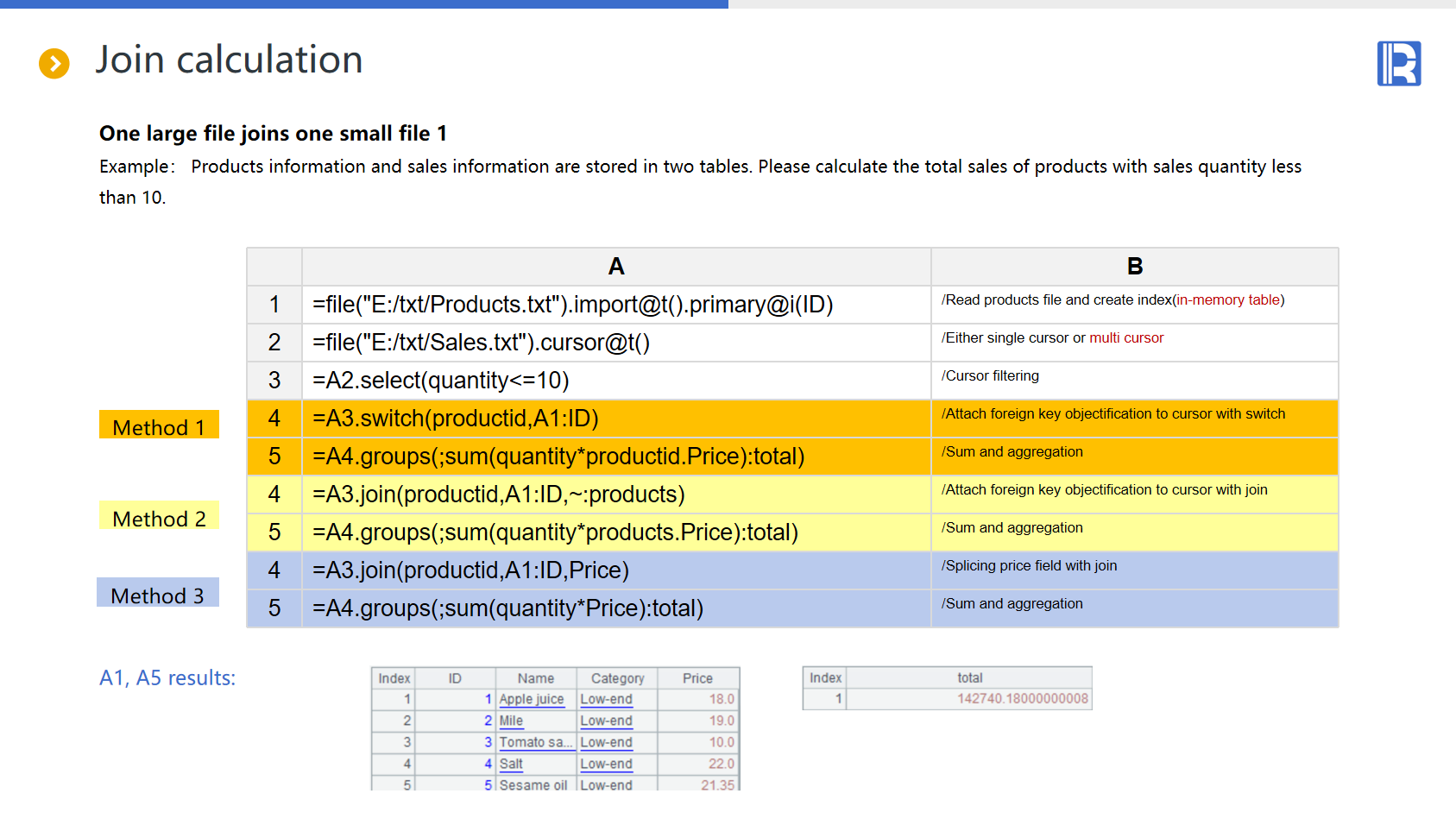
Task: Select the Method 2 yellow label
Action: coord(159,518)
